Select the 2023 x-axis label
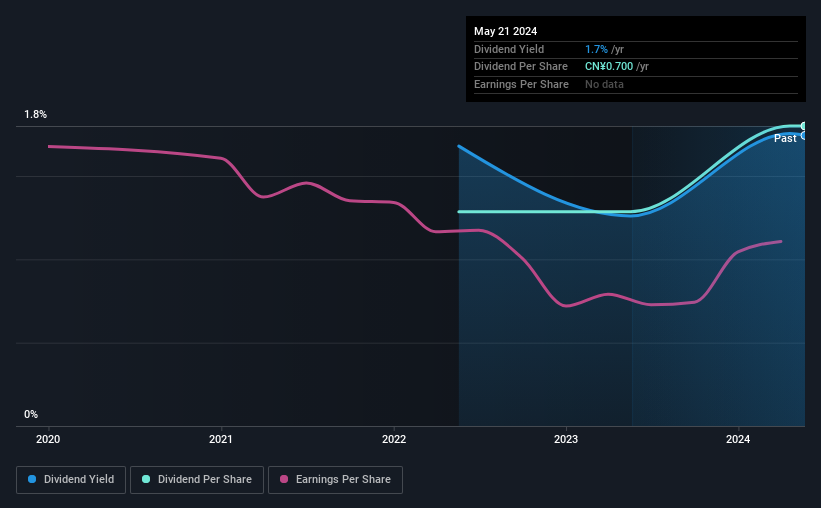Screen dimensions: 821x508 coord(565,439)
